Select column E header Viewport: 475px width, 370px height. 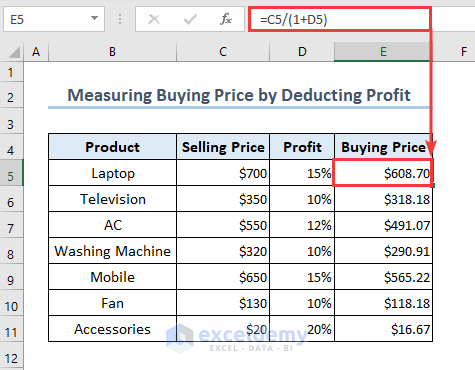tap(383, 52)
